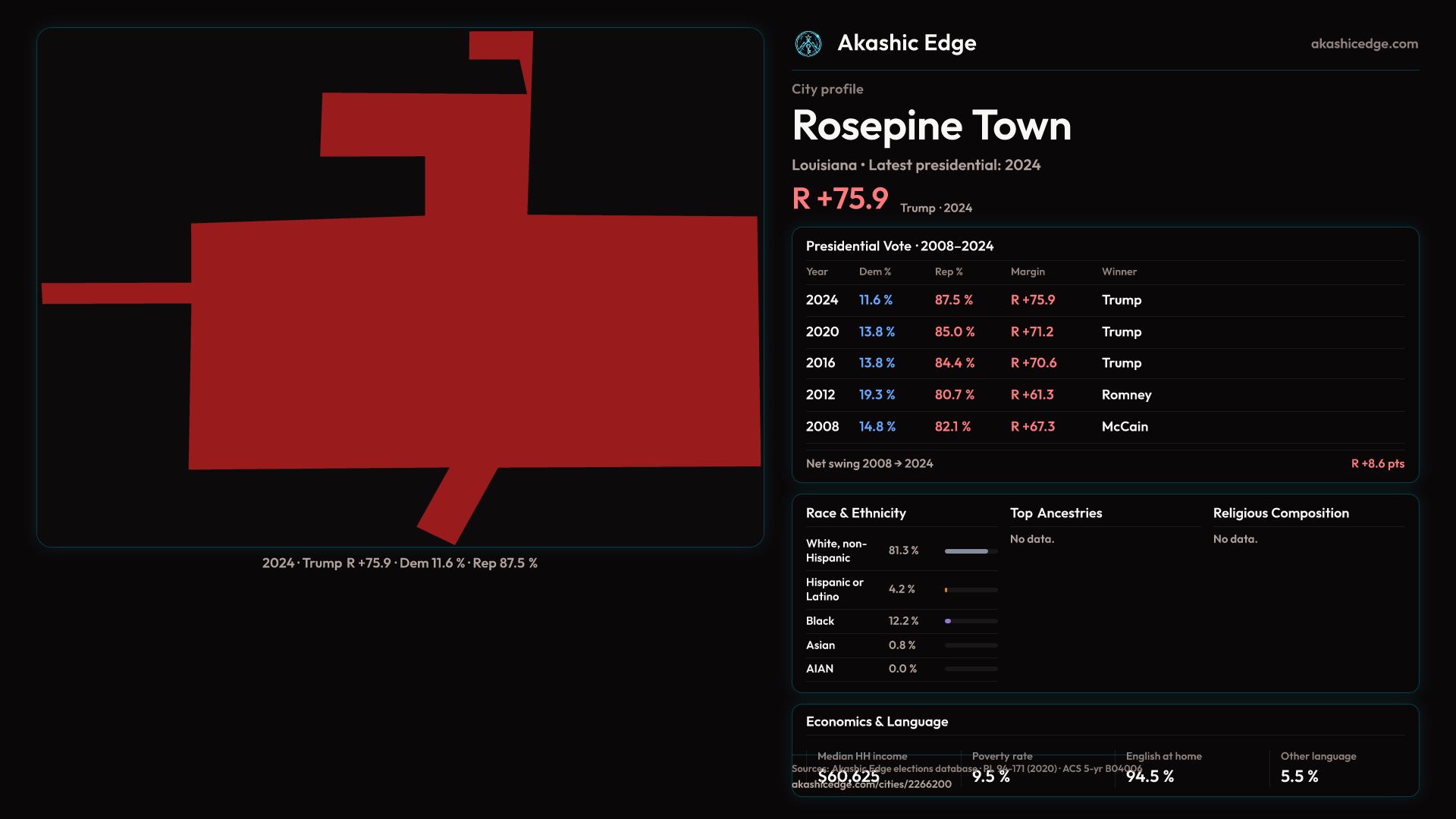Click the R +75.9 margin headline
Image resolution: width=1456 pixels, height=819 pixels.
[x=839, y=199]
